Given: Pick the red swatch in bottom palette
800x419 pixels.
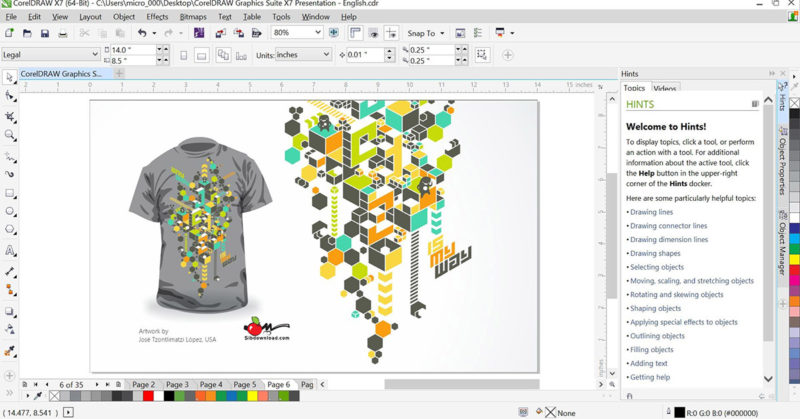Looking at the screenshot, I should 148,396.
